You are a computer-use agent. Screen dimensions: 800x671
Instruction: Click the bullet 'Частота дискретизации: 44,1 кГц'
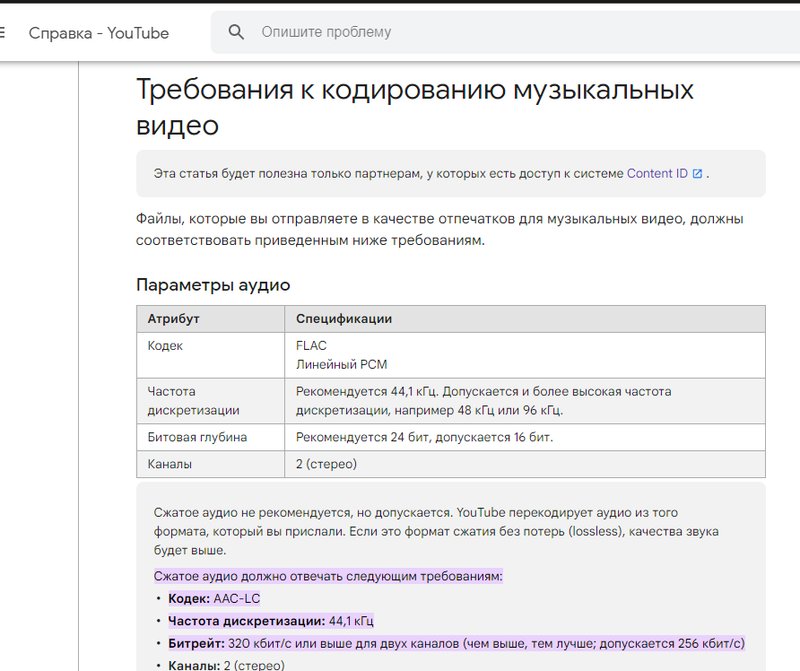point(271,621)
